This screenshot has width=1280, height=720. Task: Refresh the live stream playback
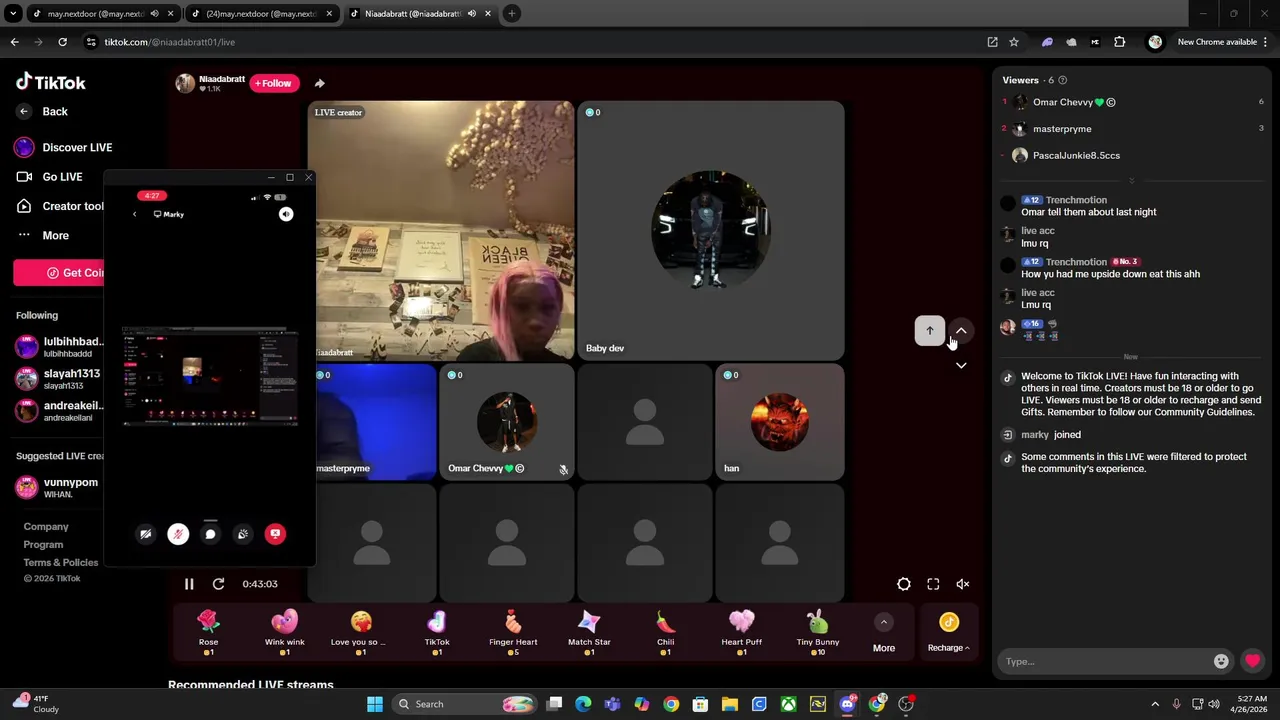[218, 584]
